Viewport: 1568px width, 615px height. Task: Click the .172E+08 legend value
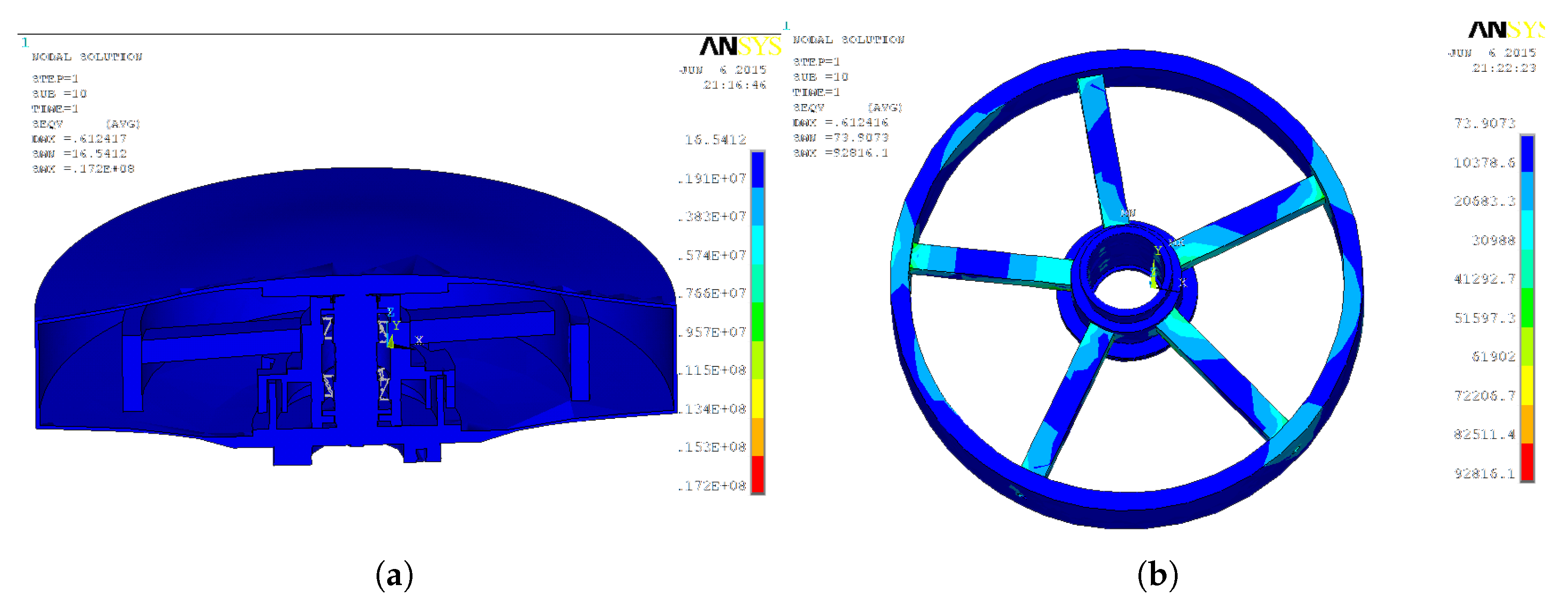(x=713, y=486)
